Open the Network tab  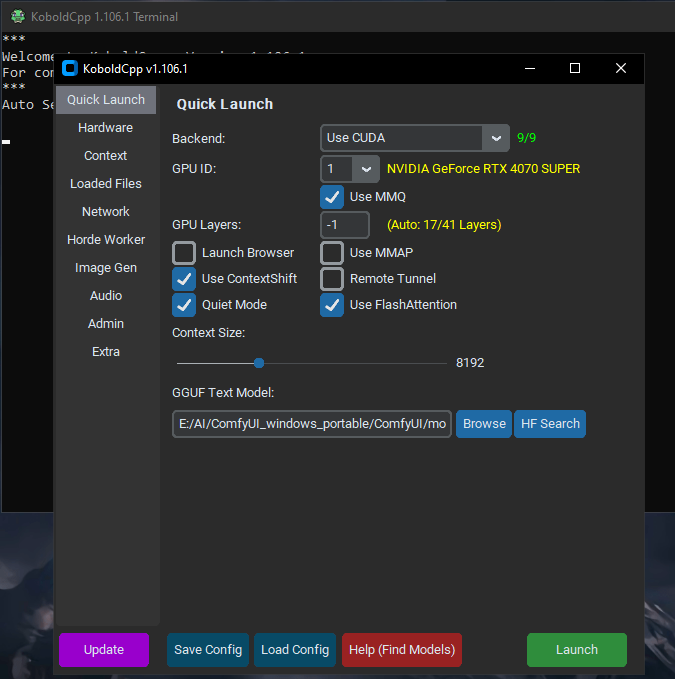coord(106,212)
